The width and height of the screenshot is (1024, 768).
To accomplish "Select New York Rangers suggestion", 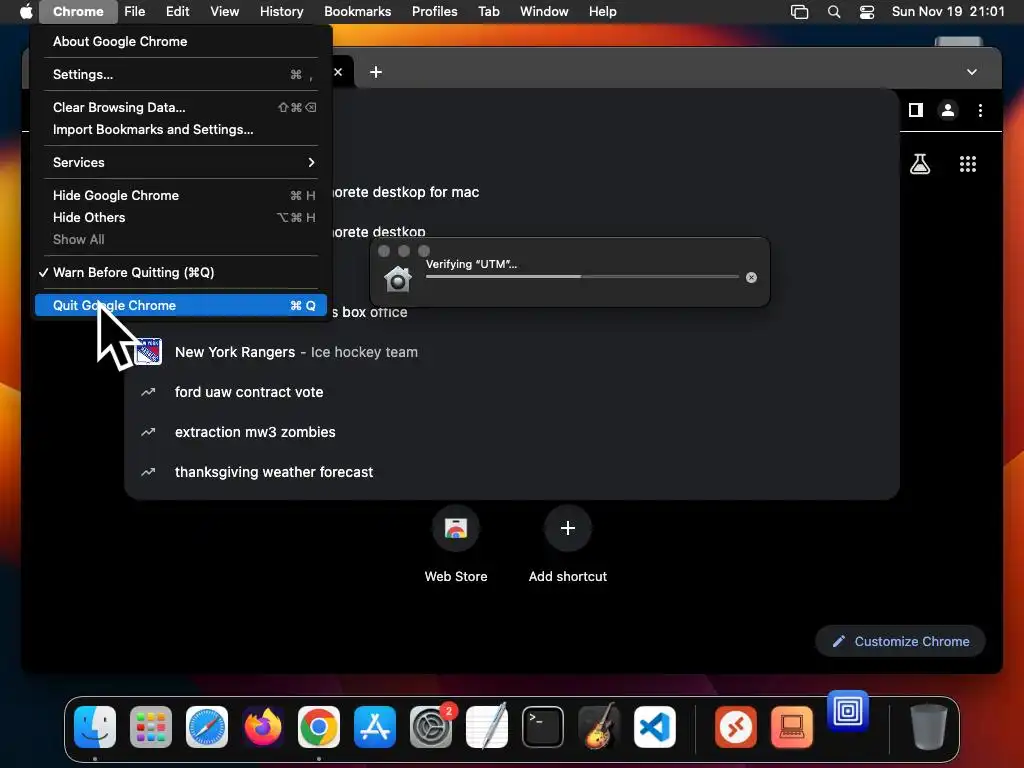I will (x=513, y=352).
